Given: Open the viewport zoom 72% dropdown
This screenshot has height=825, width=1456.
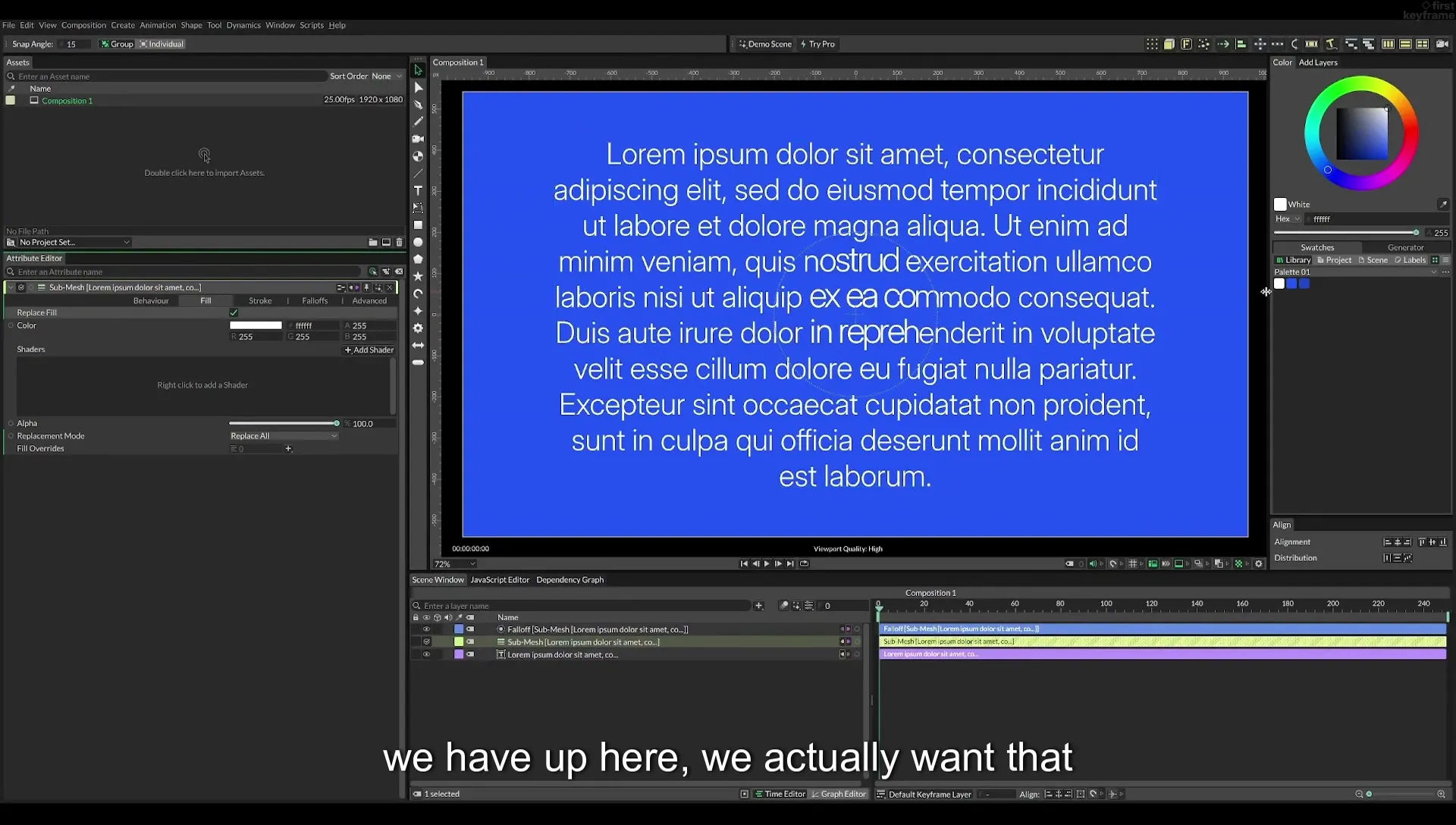Looking at the screenshot, I should coord(454,564).
